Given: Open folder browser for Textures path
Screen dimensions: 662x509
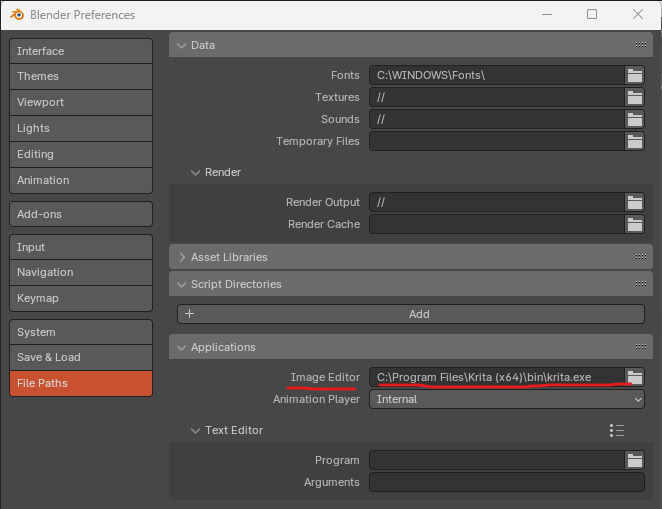Looking at the screenshot, I should coord(634,97).
